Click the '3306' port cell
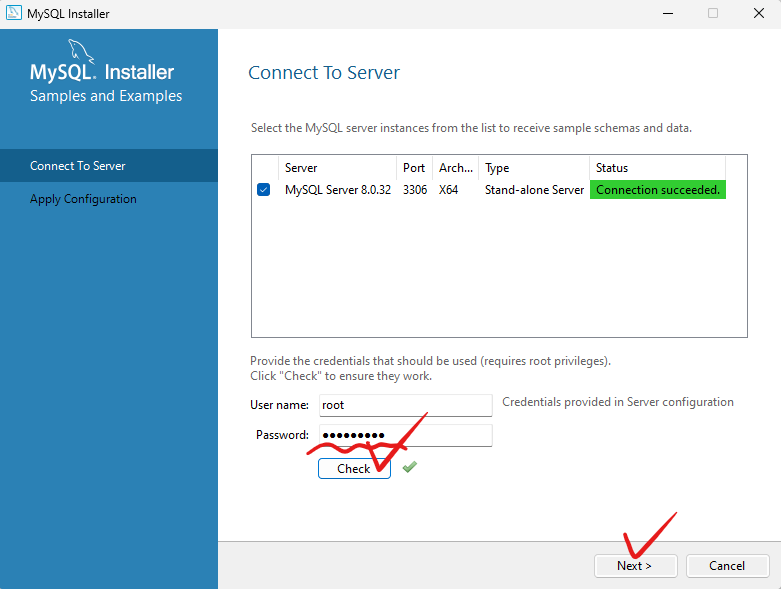Viewport: 781px width, 589px height. click(x=415, y=190)
